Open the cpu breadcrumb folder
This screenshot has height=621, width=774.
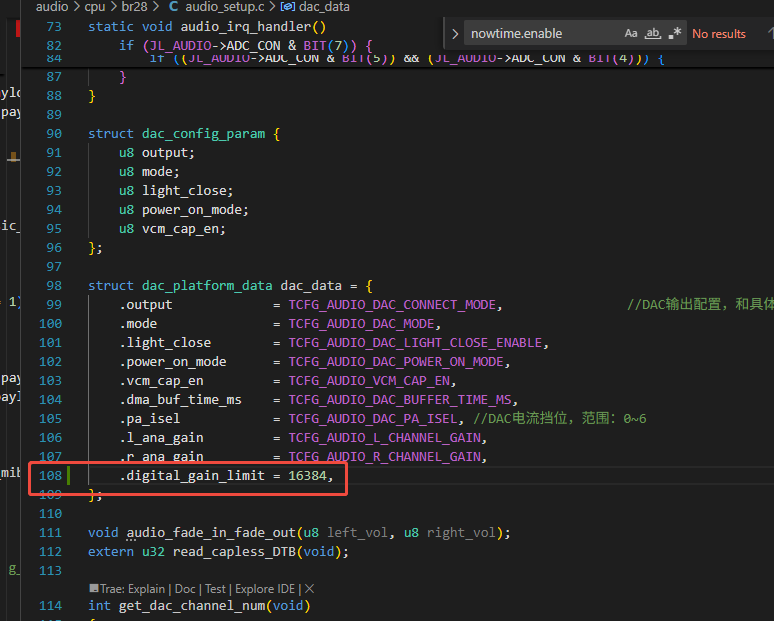[x=95, y=7]
